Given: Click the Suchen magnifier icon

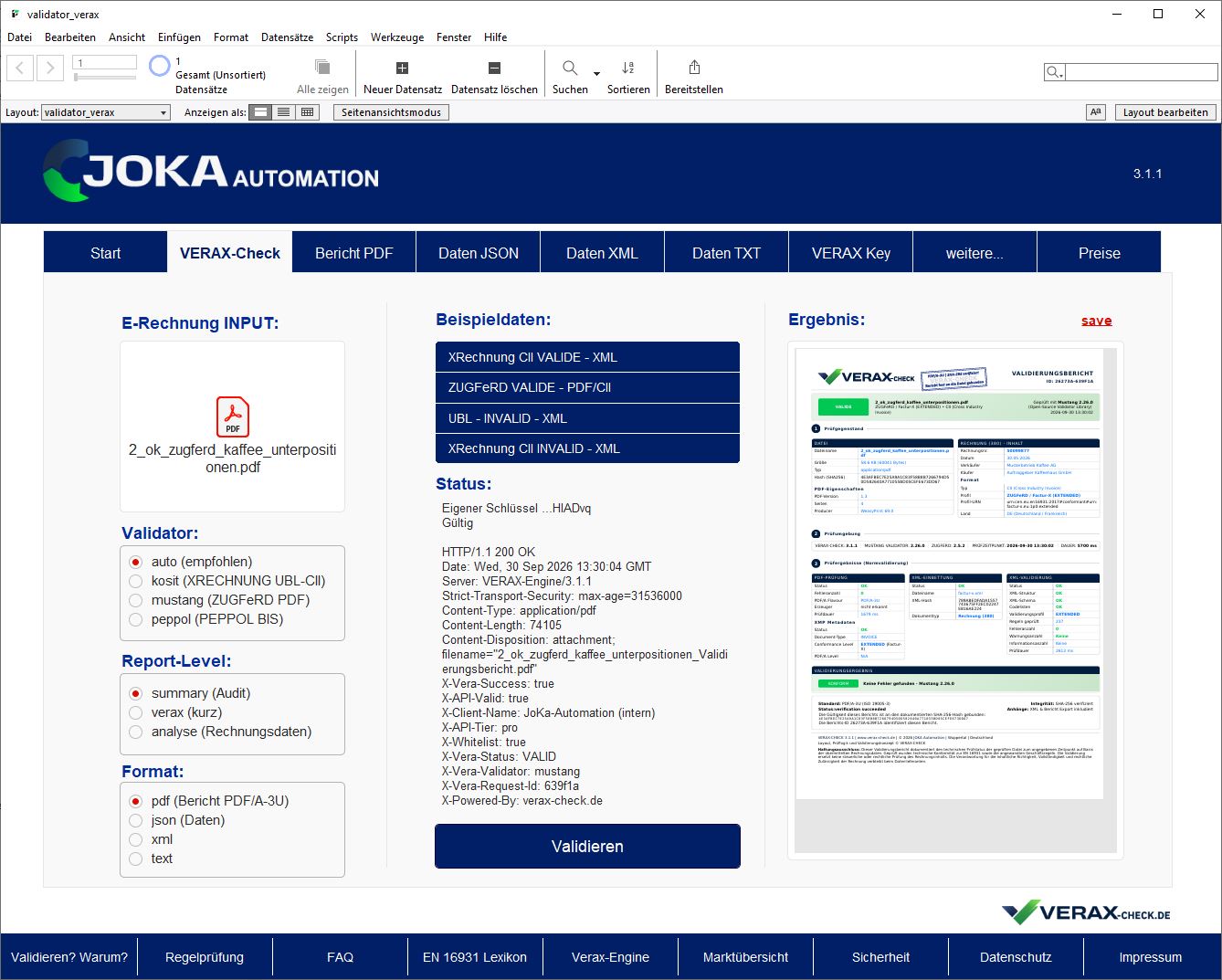Looking at the screenshot, I should click(570, 68).
